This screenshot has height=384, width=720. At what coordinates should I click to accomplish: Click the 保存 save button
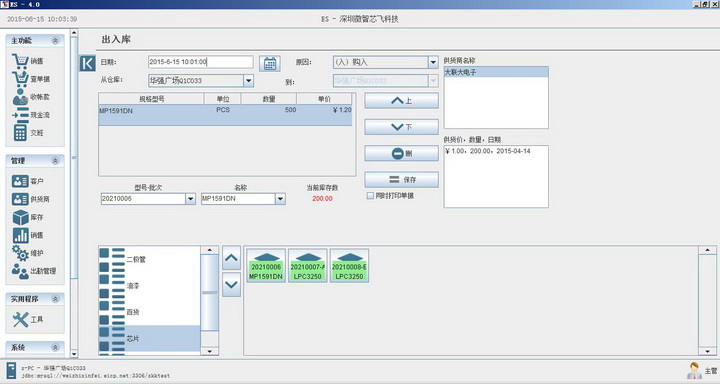(x=401, y=180)
